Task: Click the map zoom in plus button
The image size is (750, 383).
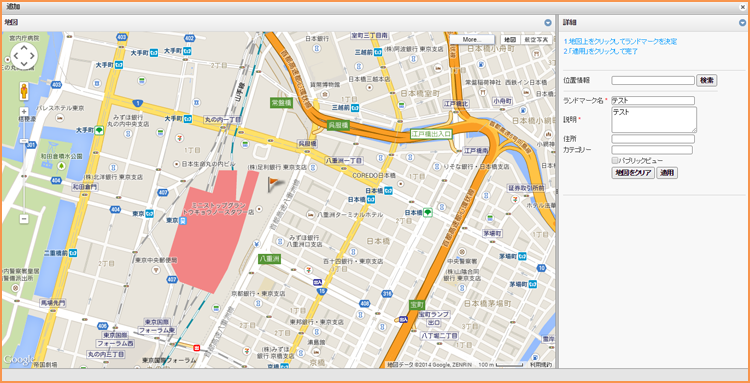Action: click(x=24, y=111)
